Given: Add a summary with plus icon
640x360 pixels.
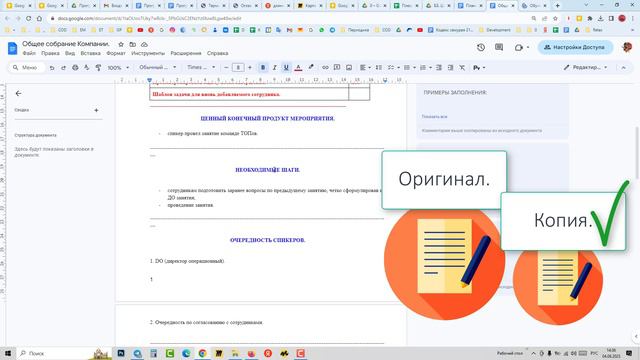Looking at the screenshot, I should tap(96, 110).
